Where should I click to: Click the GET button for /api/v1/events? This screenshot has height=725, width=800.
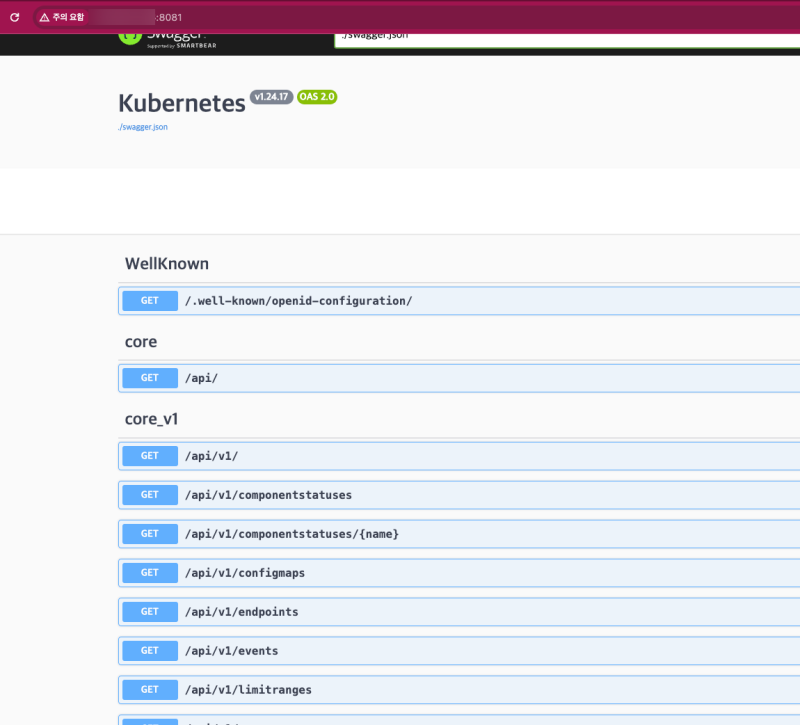(150, 651)
